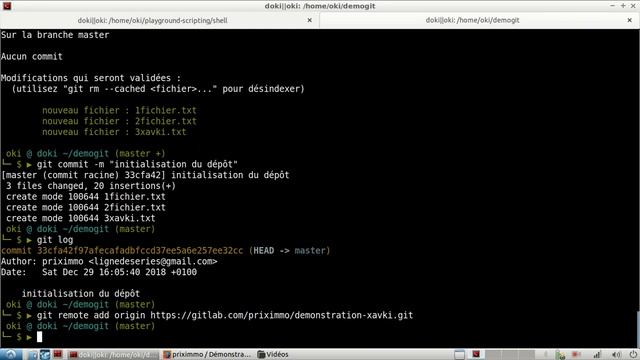This screenshot has width=640, height=360.
Task: Click the 'Date: Sat Dec 29 16:05:40 2018' line
Action: coord(99,272)
